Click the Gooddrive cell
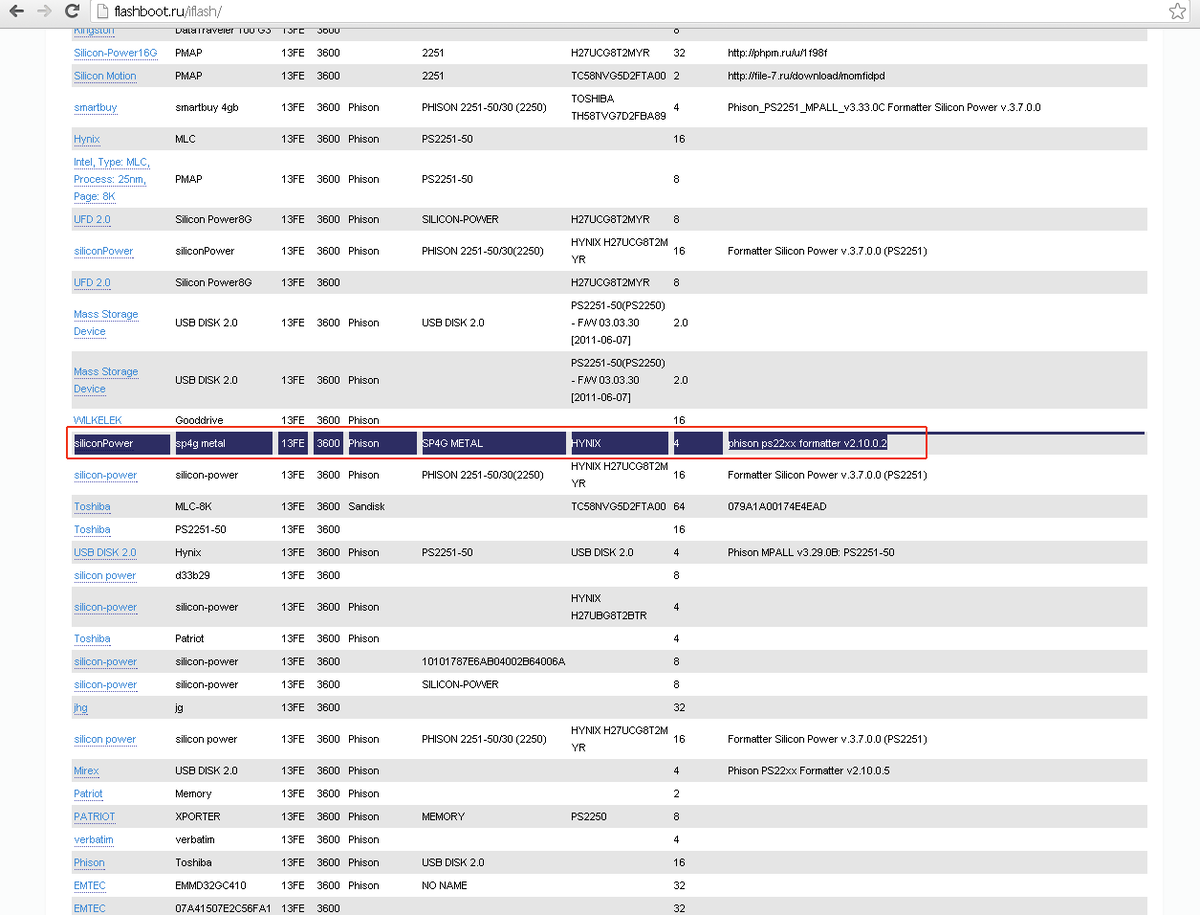This screenshot has width=1200, height=915. [x=200, y=420]
